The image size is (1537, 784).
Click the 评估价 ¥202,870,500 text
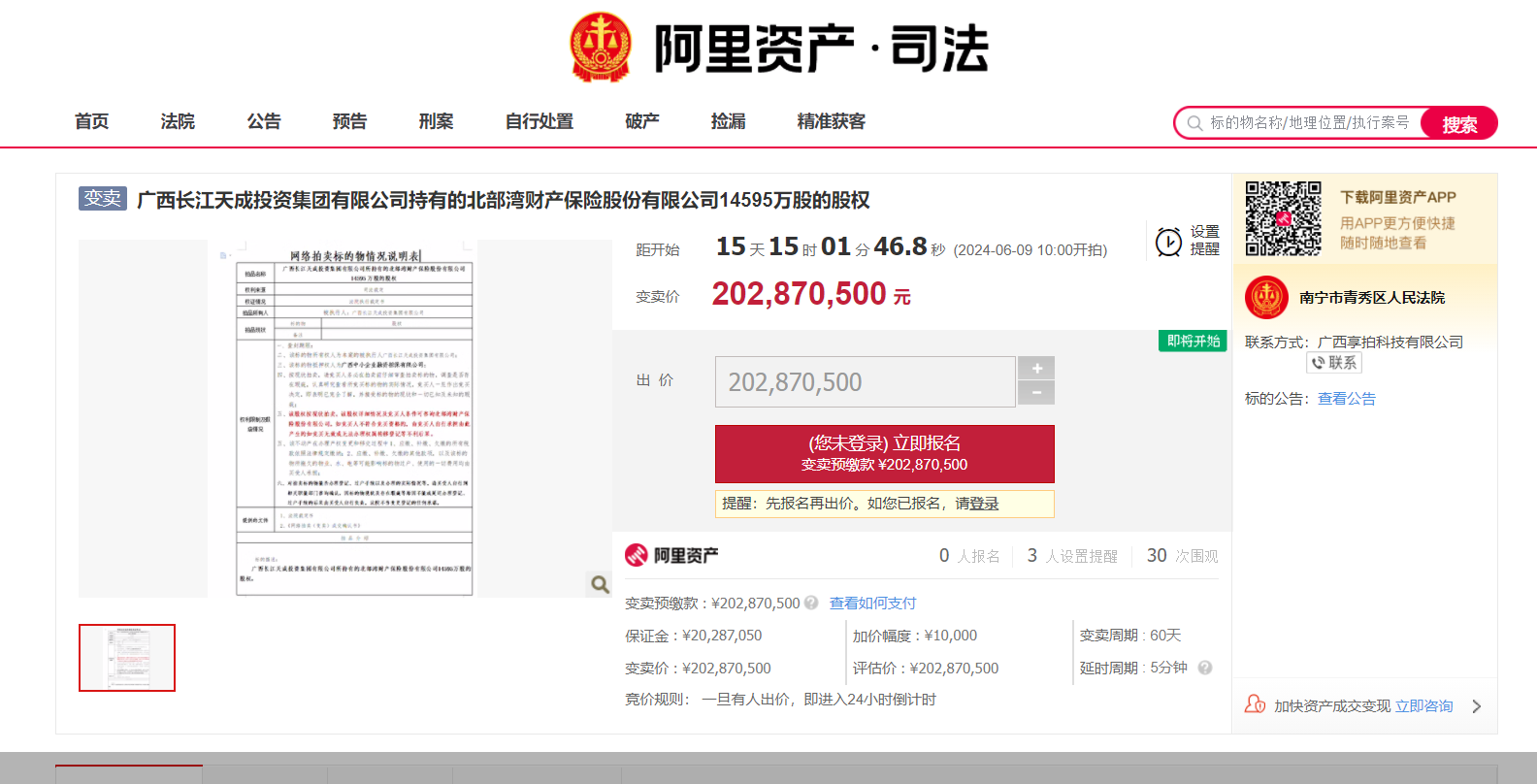click(926, 669)
